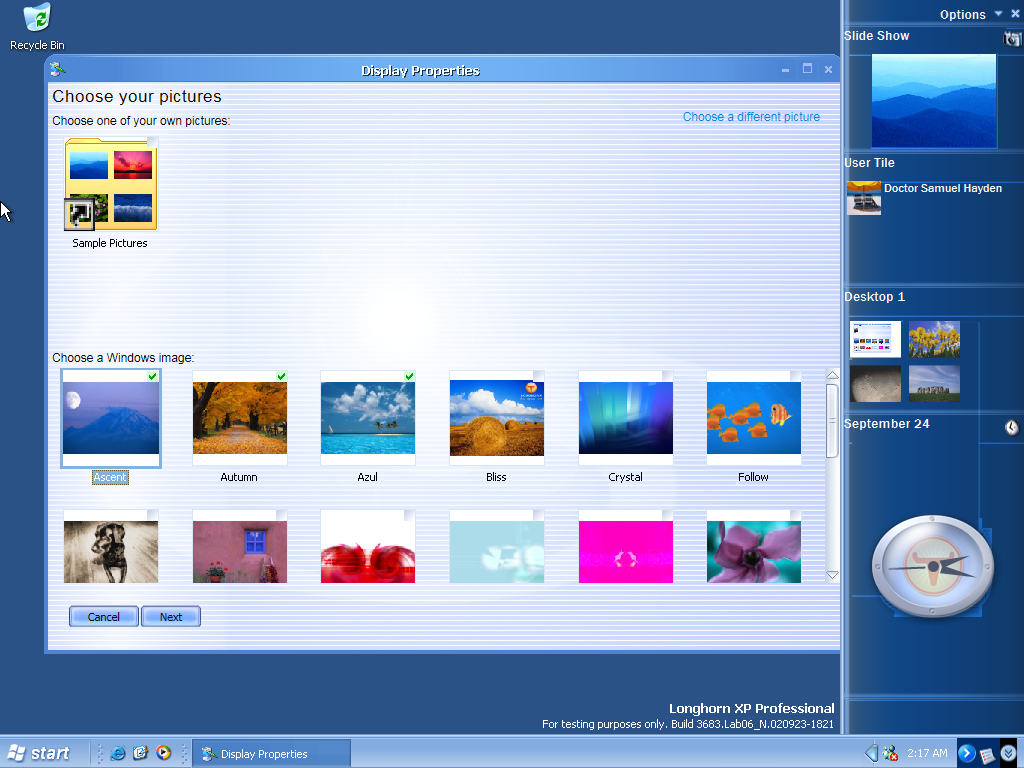
Task: Check the Follow image checkbox
Action: pos(795,376)
